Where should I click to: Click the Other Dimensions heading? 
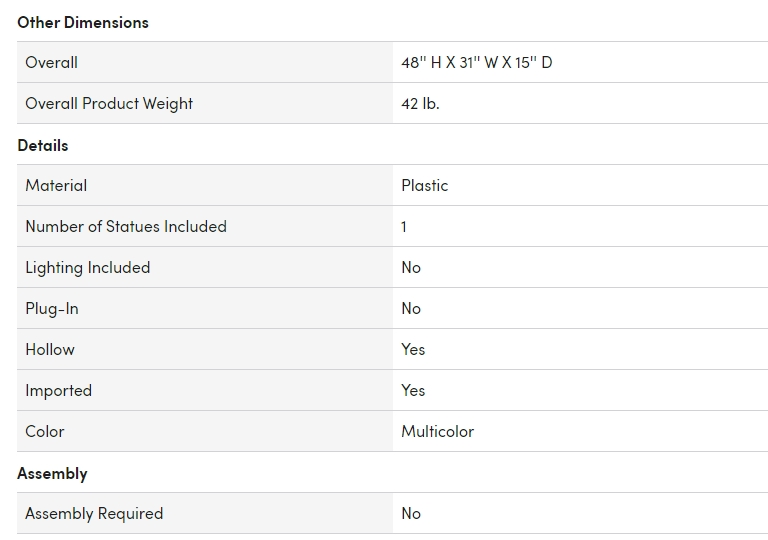(83, 22)
